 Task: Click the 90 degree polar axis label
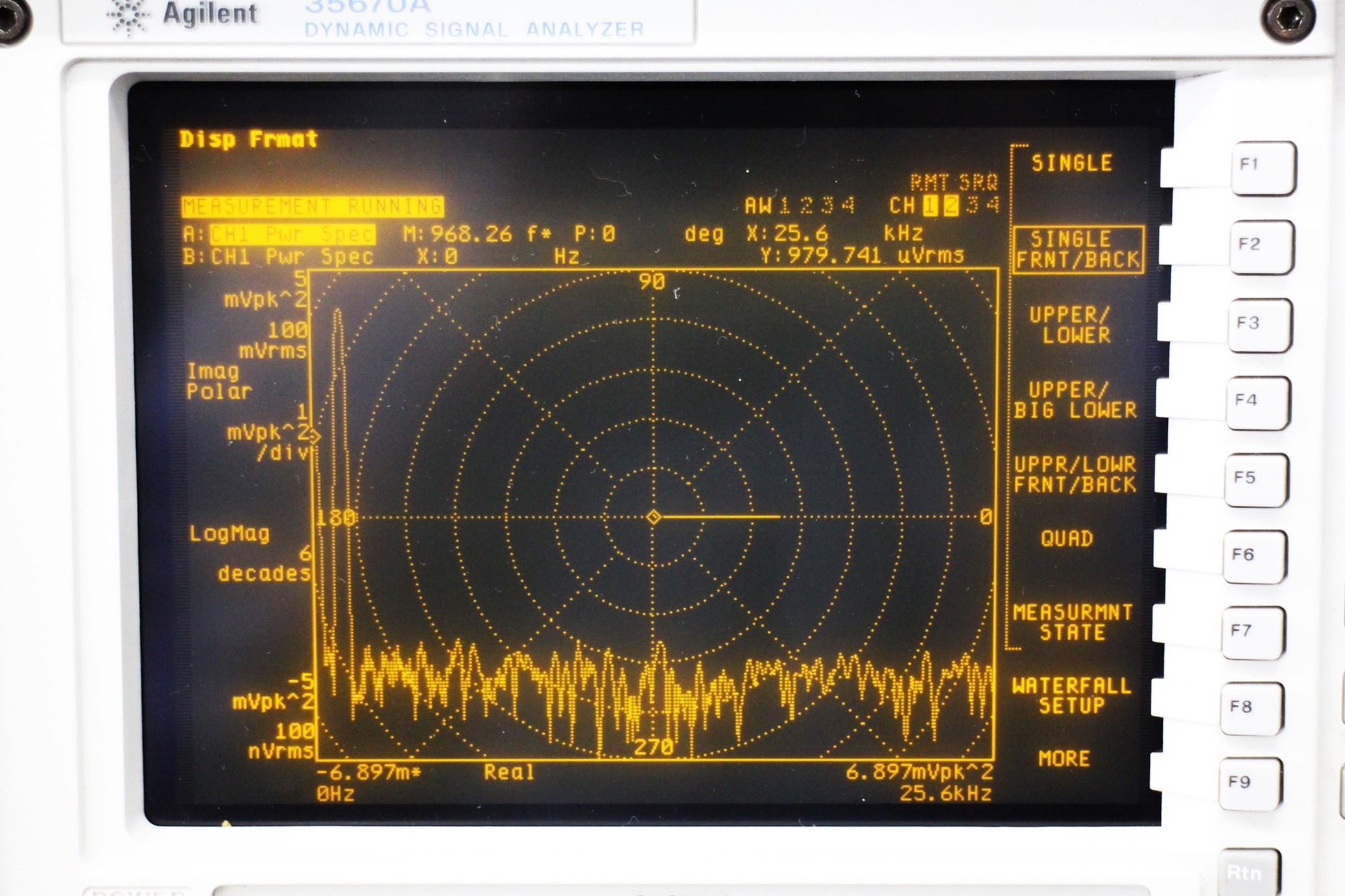coord(652,281)
